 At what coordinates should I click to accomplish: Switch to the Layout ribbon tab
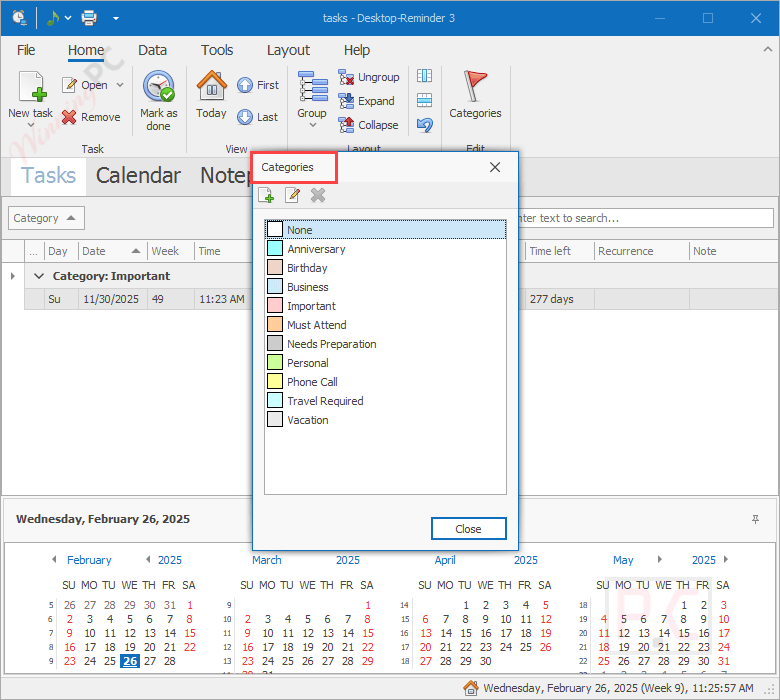tap(288, 50)
